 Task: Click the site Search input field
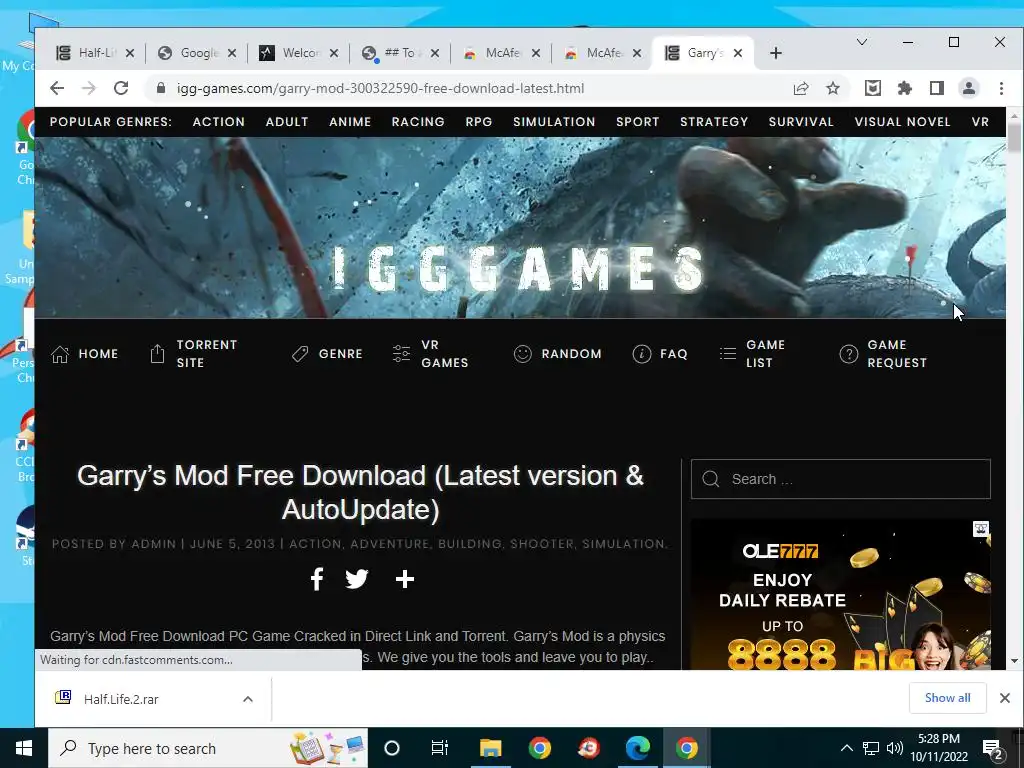[840, 479]
